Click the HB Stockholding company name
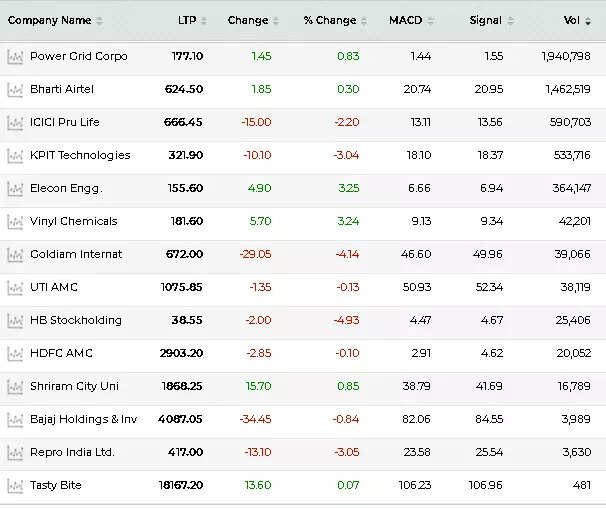 [76, 321]
